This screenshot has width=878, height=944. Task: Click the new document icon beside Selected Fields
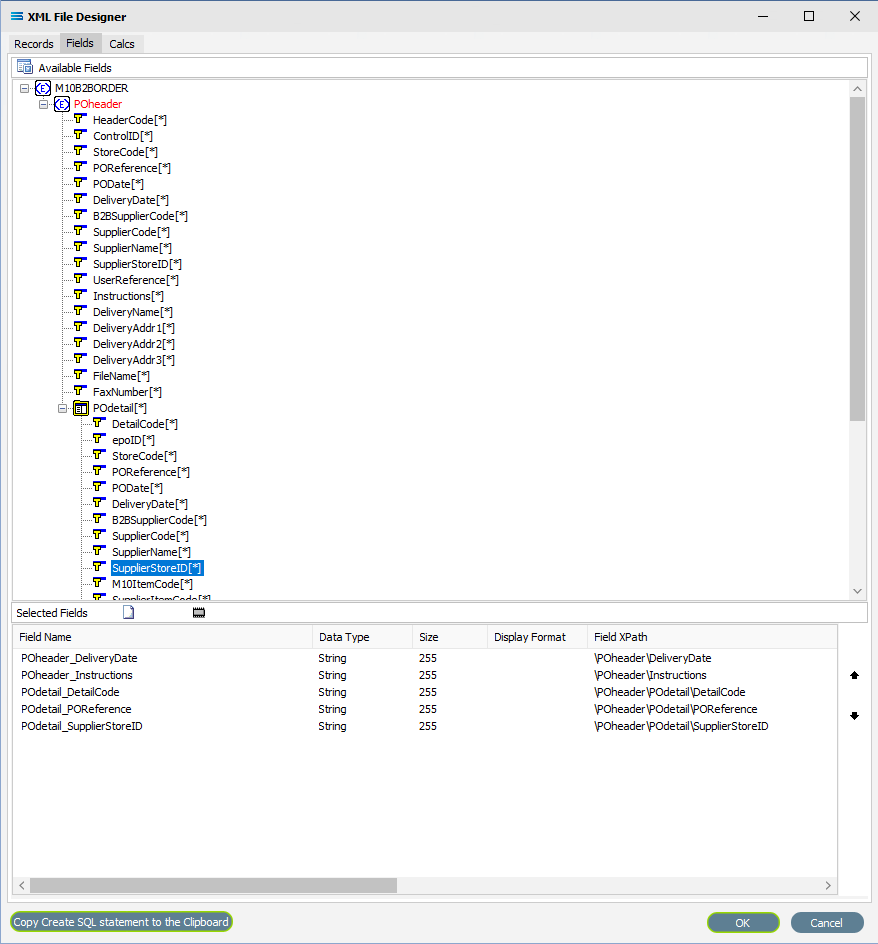pos(128,612)
